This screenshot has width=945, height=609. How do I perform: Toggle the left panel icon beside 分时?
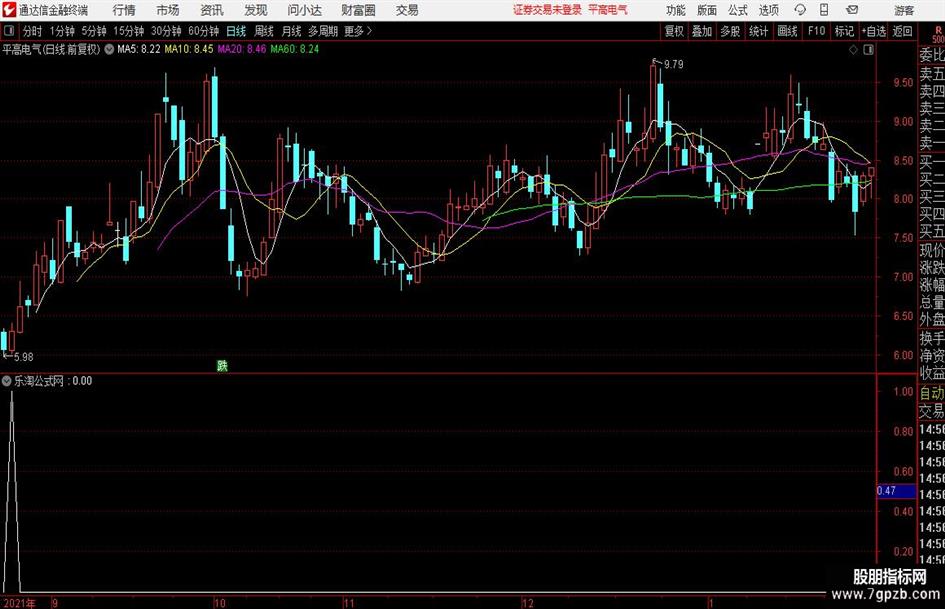pyautogui.click(x=9, y=31)
